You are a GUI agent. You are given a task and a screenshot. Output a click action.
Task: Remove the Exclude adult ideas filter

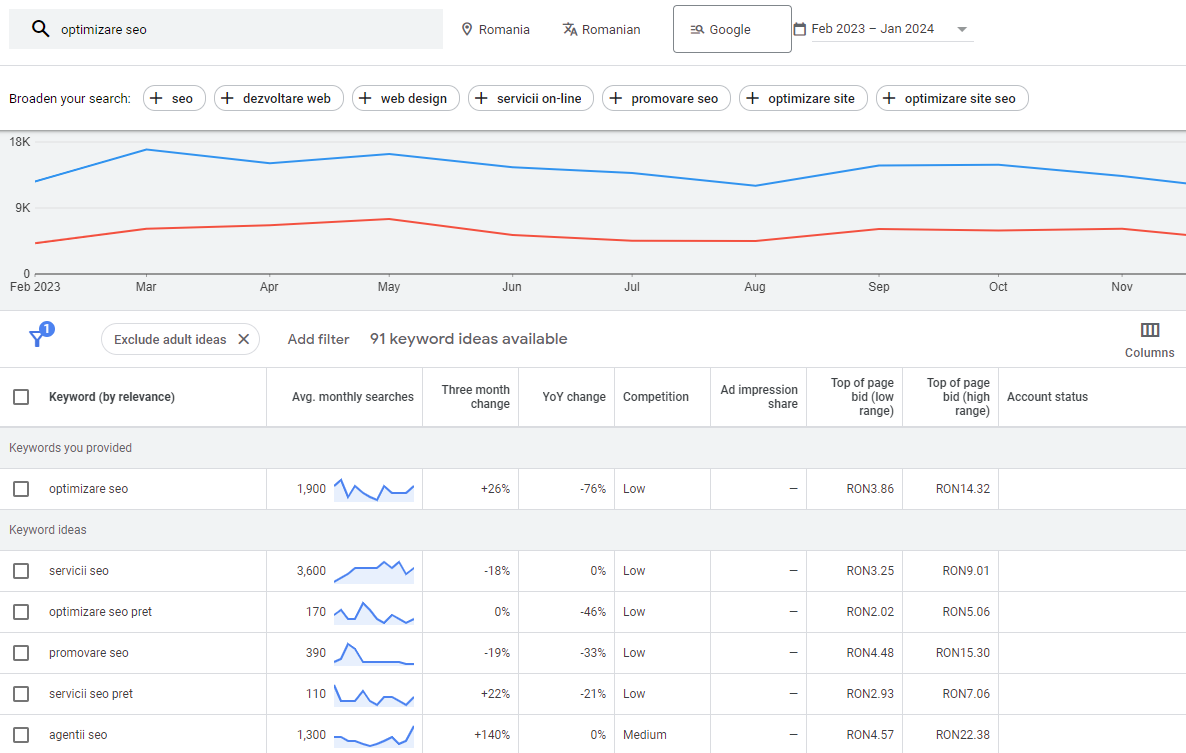[x=243, y=339]
